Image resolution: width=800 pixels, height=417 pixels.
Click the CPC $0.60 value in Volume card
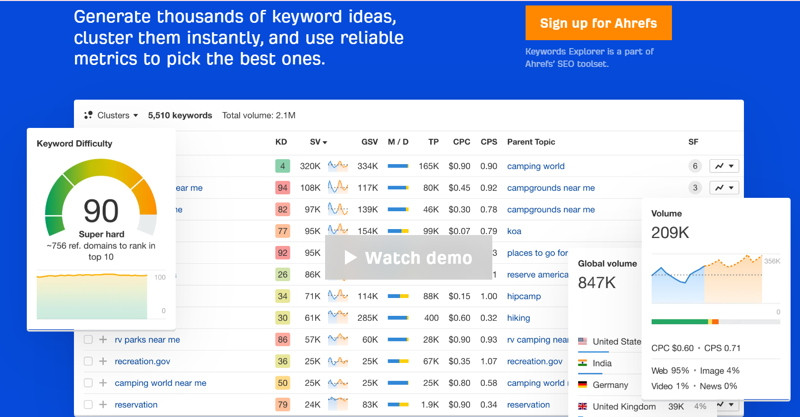pyautogui.click(x=672, y=348)
